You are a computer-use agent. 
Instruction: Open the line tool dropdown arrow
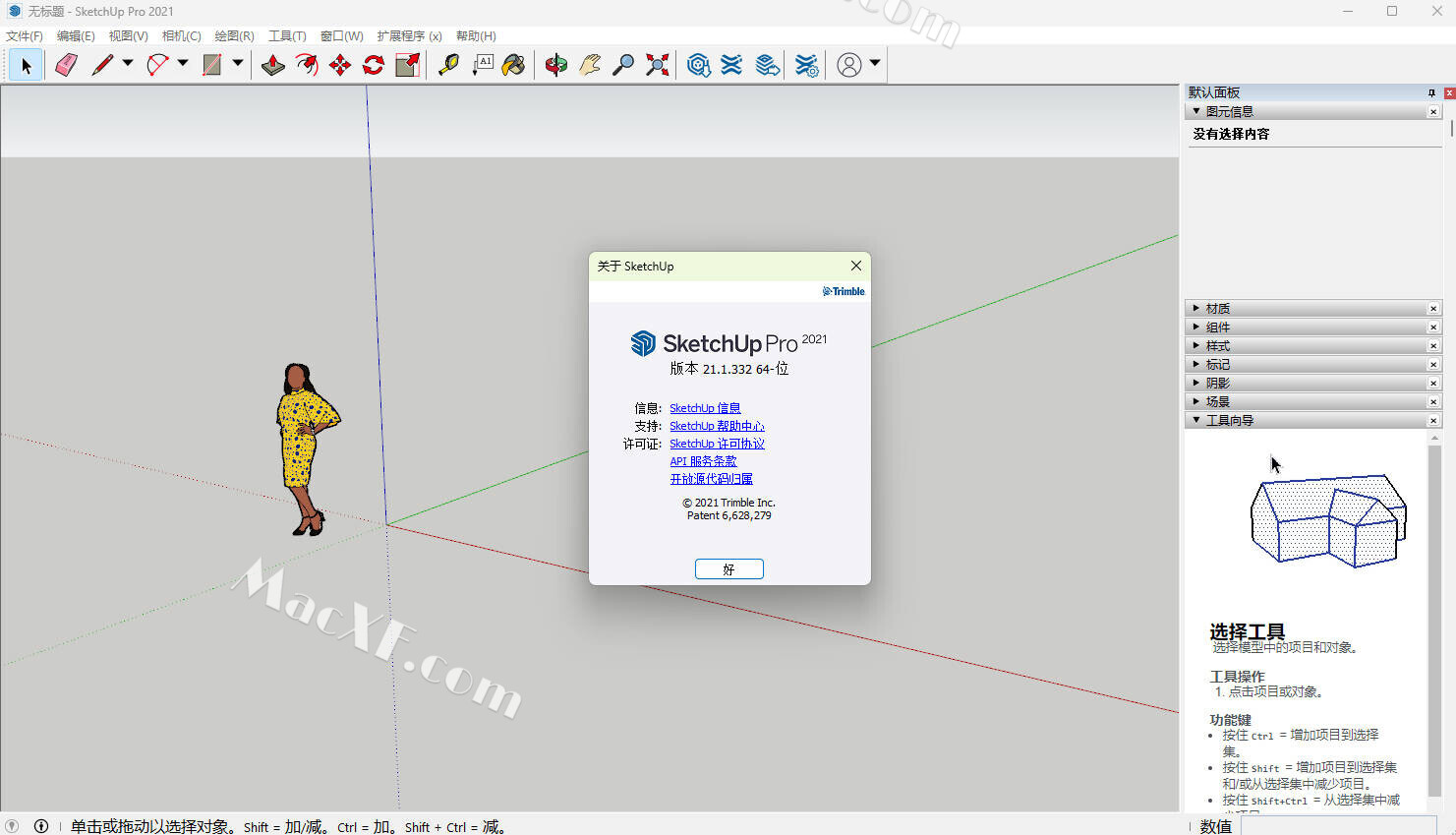tap(128, 63)
